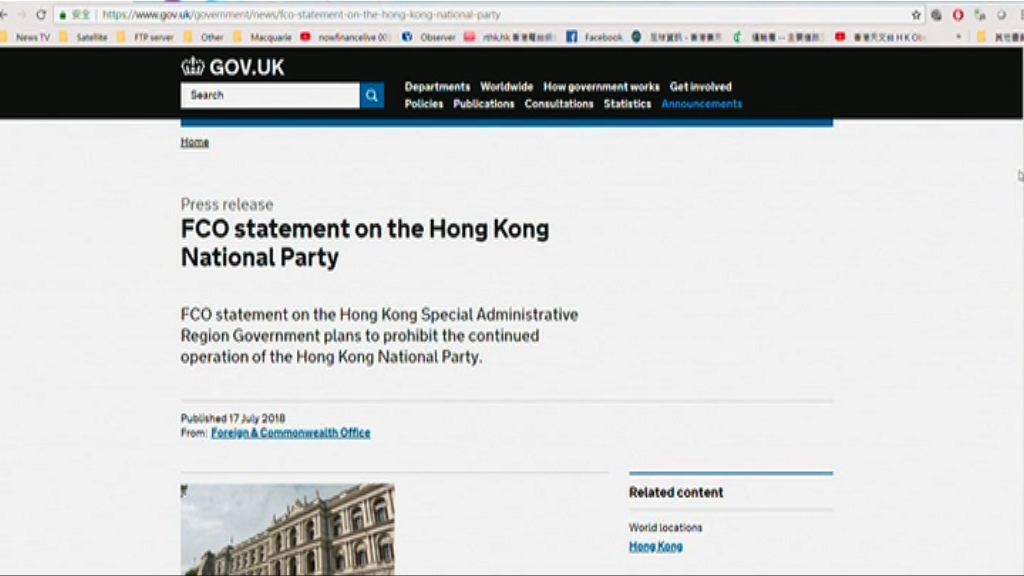Open the Foreign & Commonwealth Office link

coord(290,432)
